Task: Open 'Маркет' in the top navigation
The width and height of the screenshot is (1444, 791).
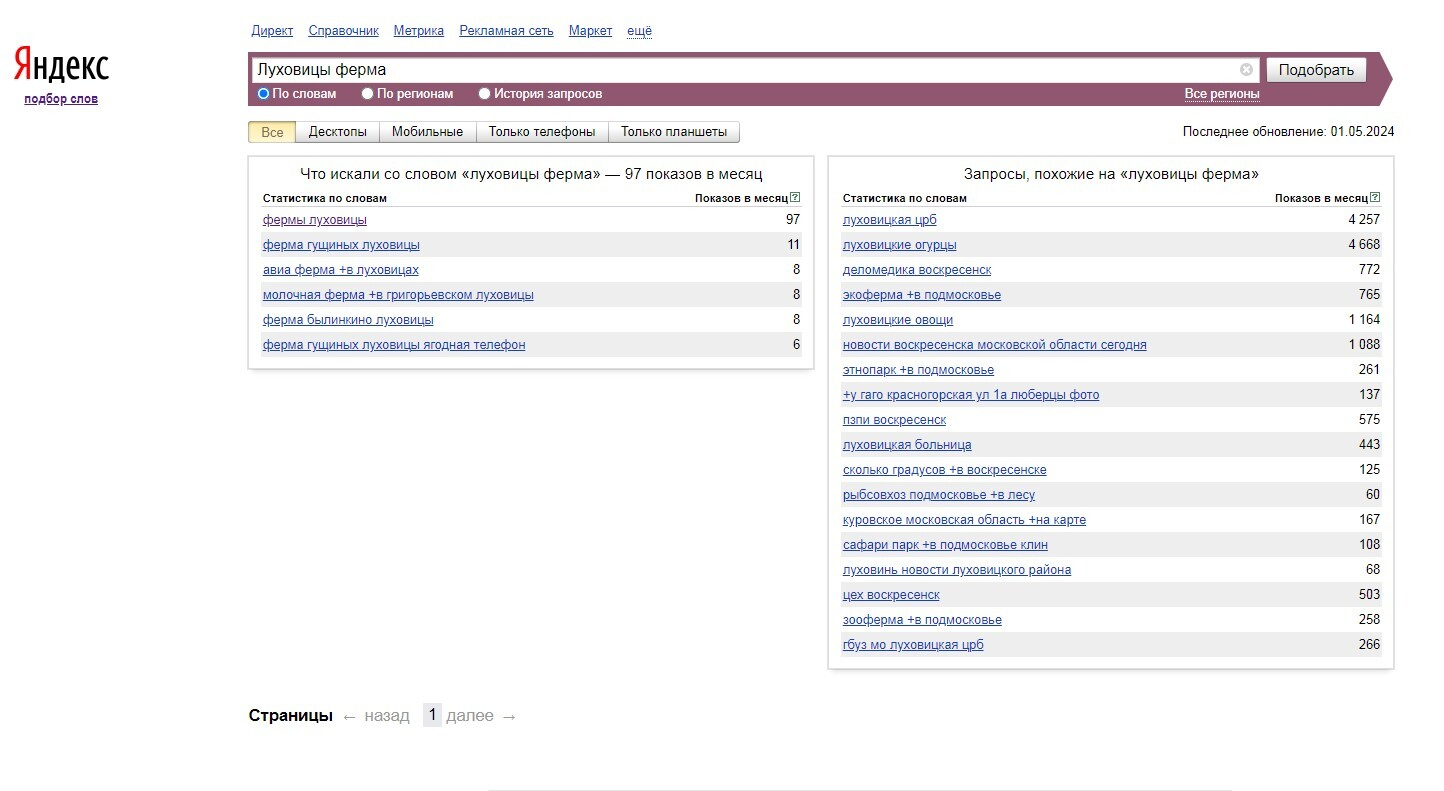Action: 590,31
